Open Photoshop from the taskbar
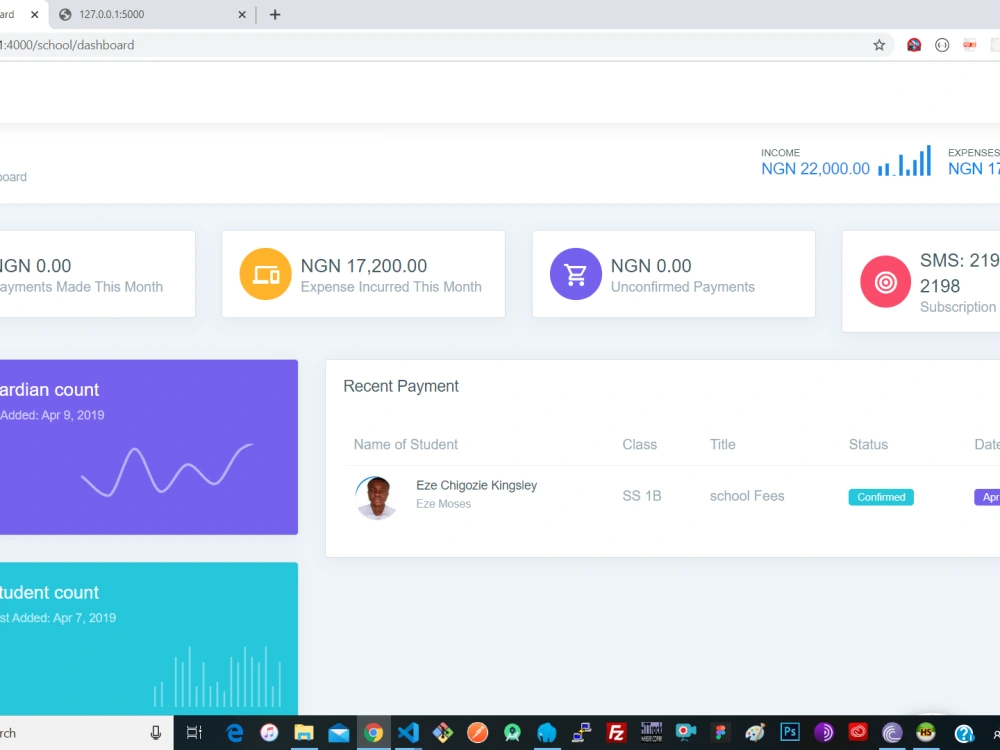Viewport: 1000px width, 750px height. [790, 733]
